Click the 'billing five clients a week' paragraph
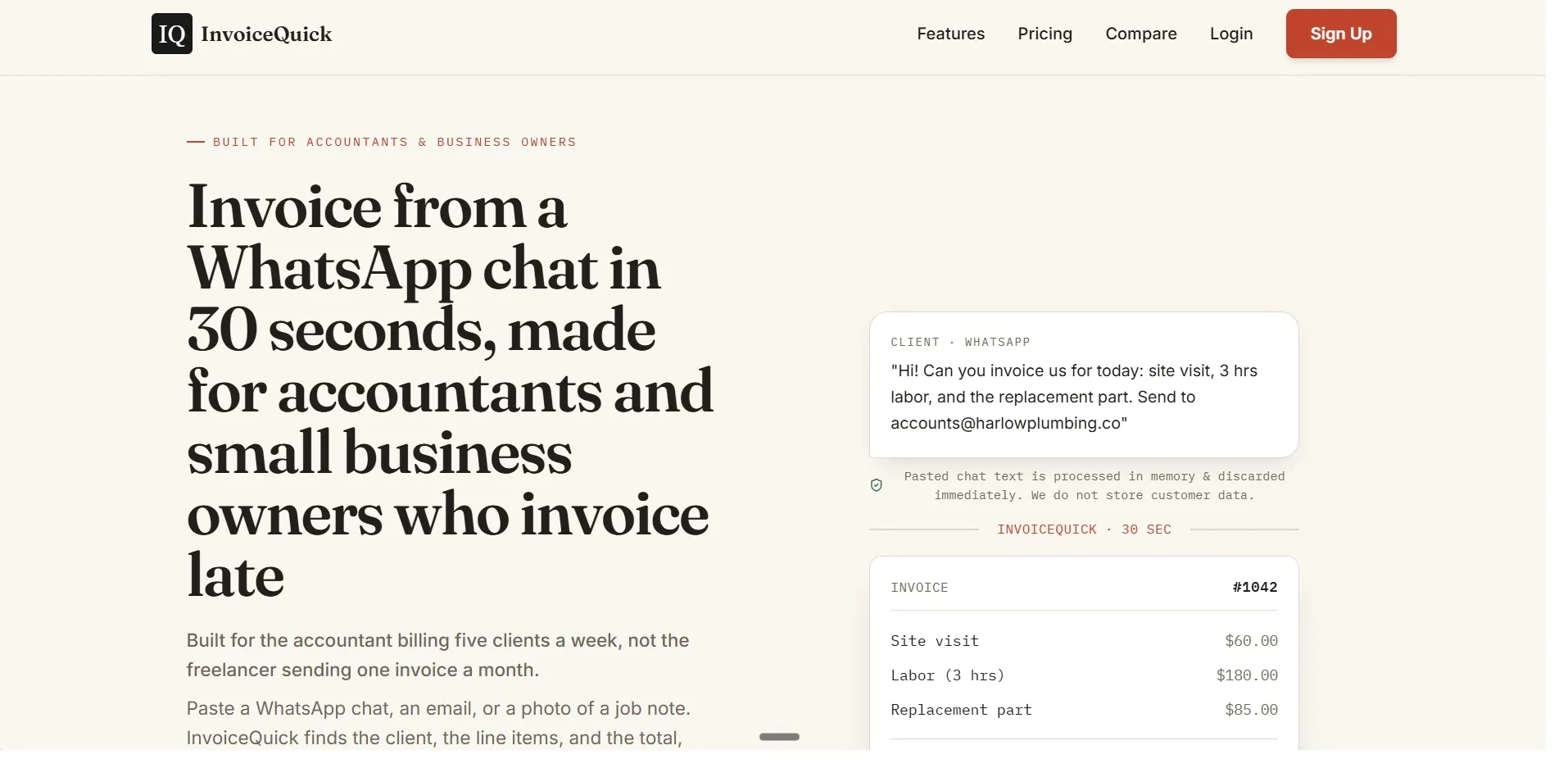Screen dimensions: 1568x759 437,655
